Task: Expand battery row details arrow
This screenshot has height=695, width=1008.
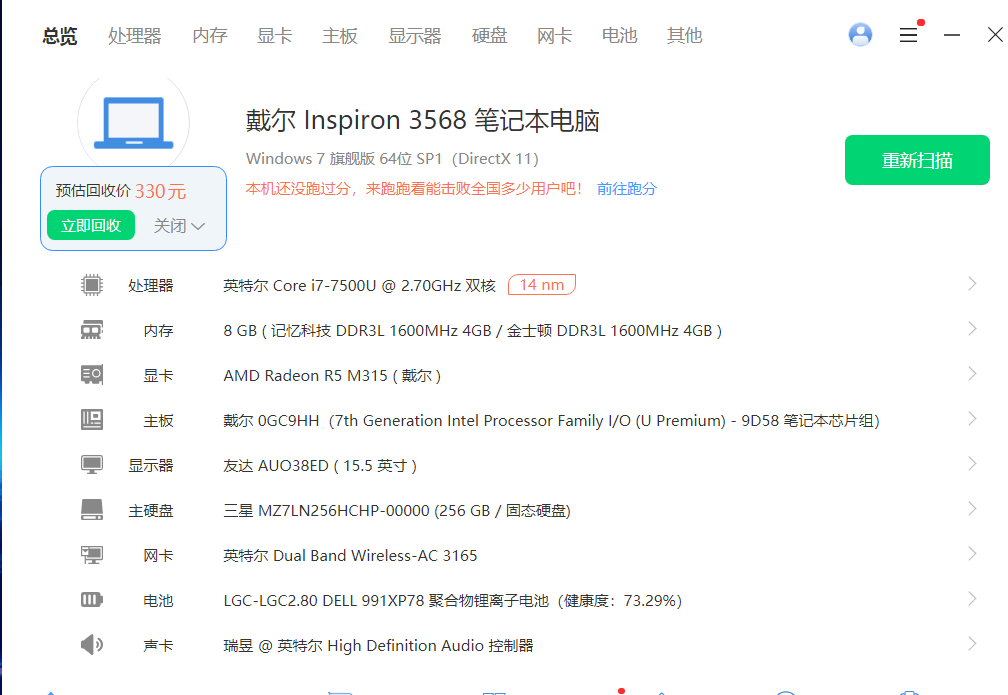Action: point(972,600)
